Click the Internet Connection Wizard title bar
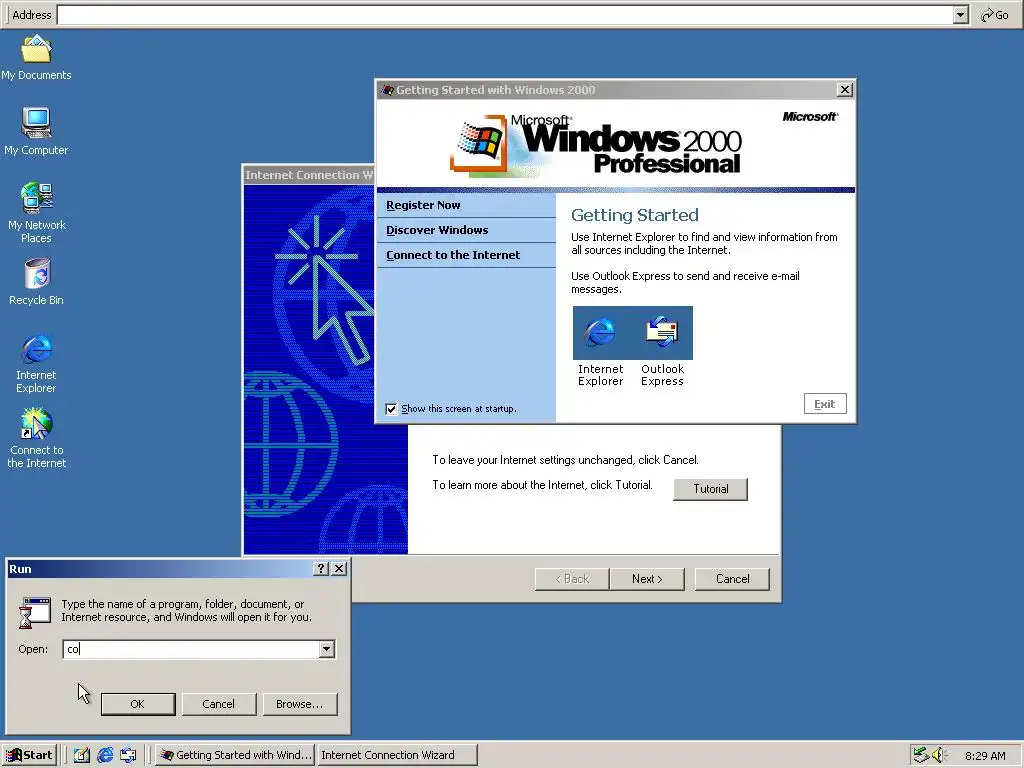Viewport: 1024px width, 768px height. [309, 174]
